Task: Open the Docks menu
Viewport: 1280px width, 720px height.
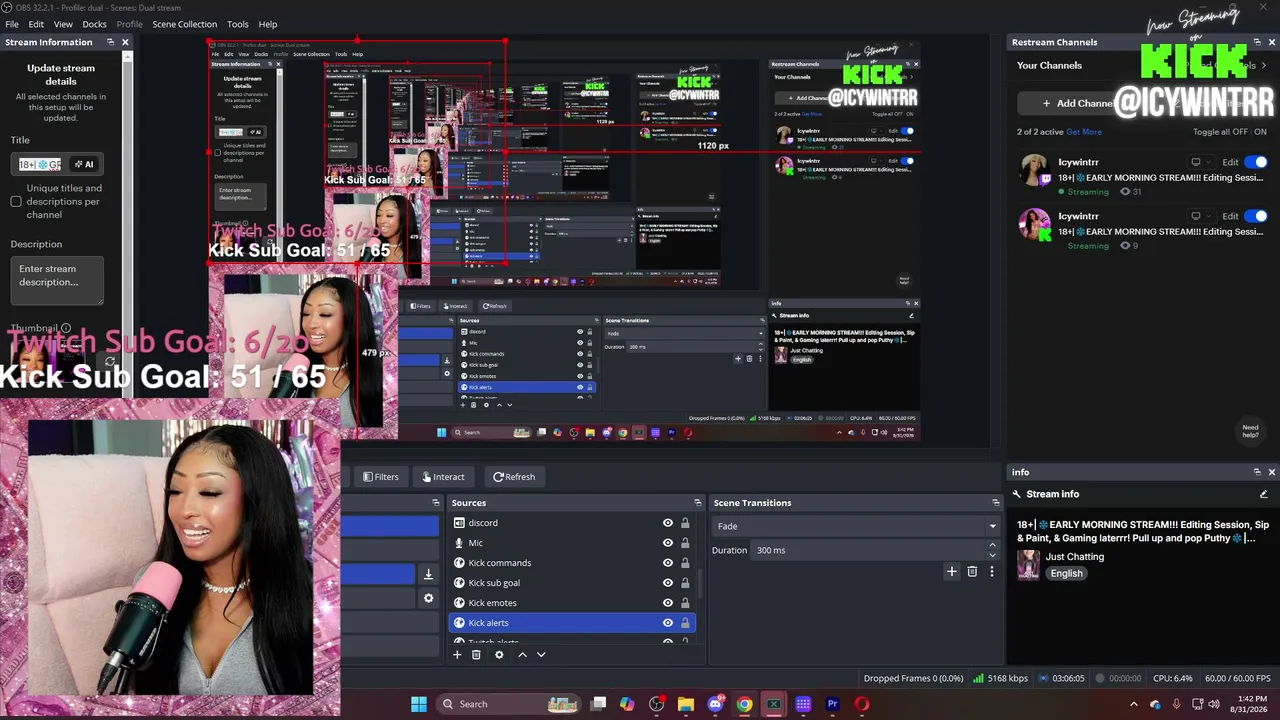Action: 94,24
